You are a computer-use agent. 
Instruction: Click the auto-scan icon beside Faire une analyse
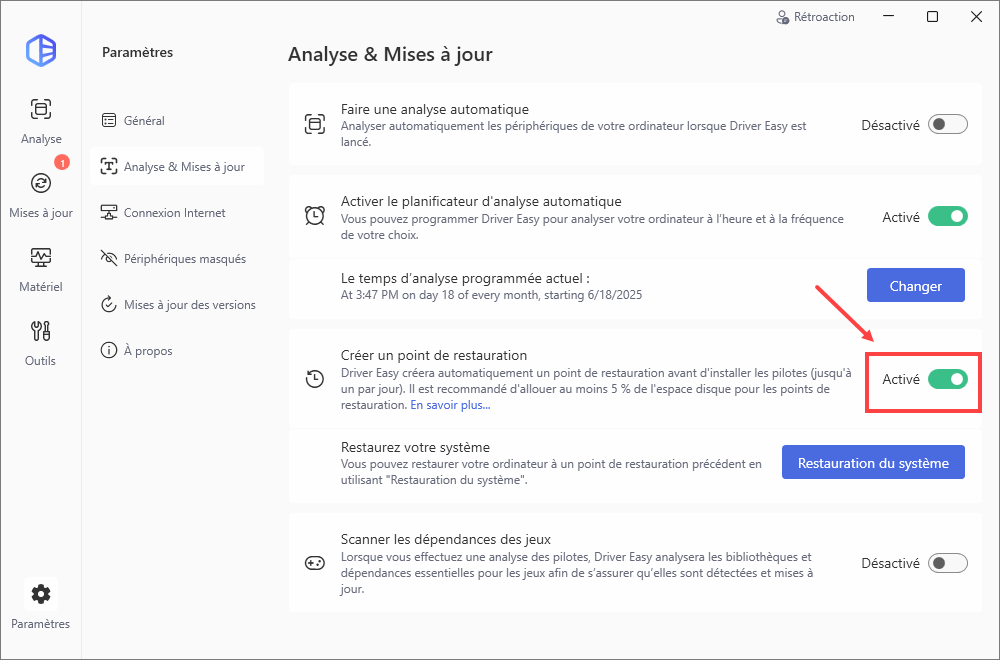(x=314, y=124)
